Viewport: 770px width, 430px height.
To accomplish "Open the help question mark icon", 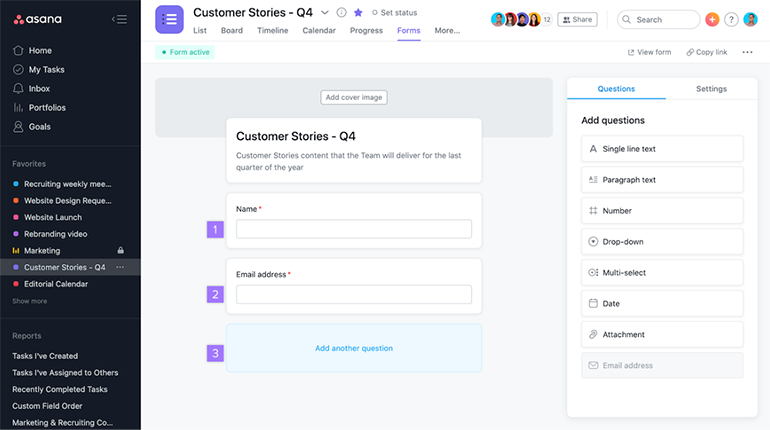I will pyautogui.click(x=731, y=19).
